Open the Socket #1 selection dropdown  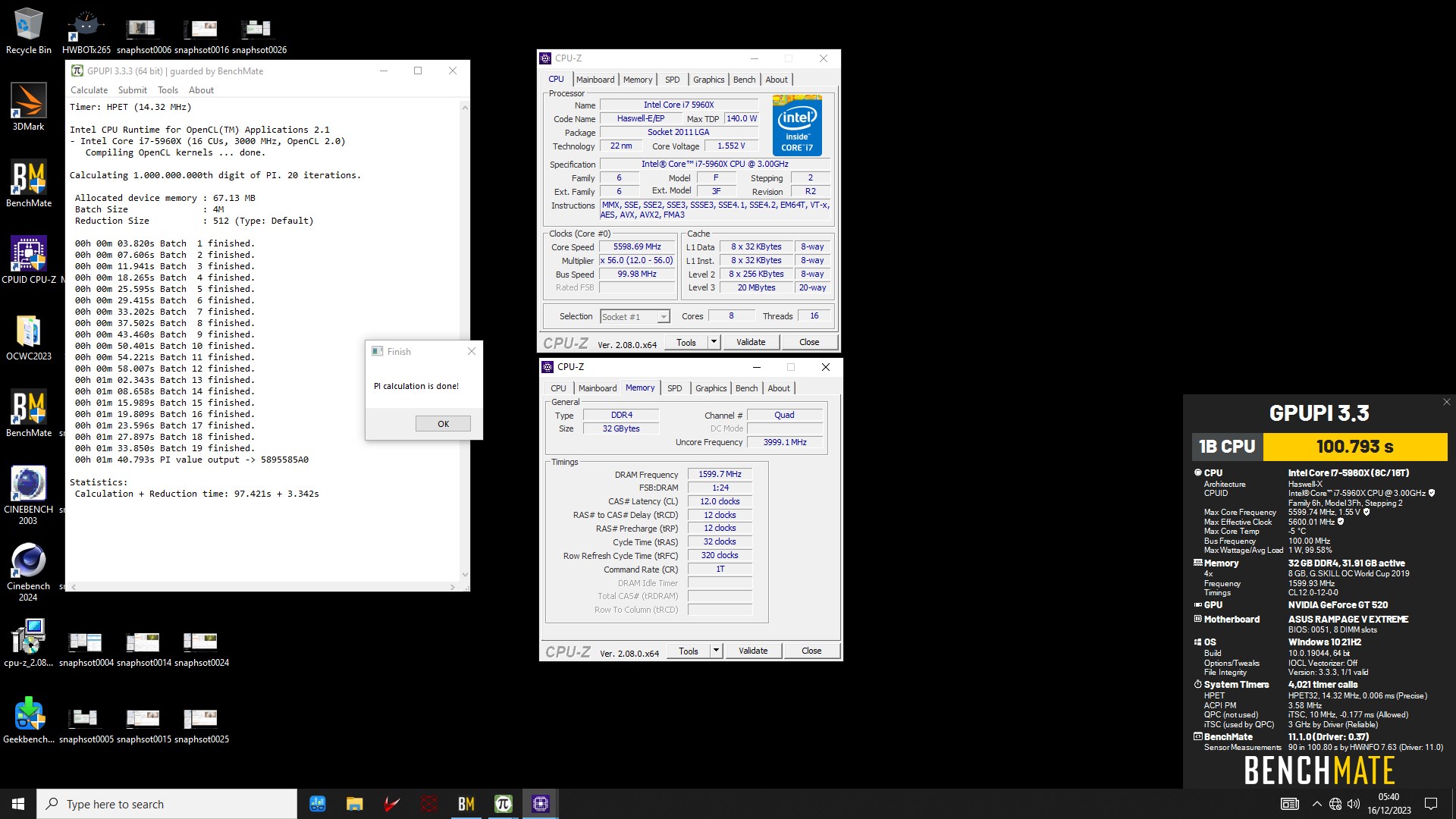pos(635,317)
